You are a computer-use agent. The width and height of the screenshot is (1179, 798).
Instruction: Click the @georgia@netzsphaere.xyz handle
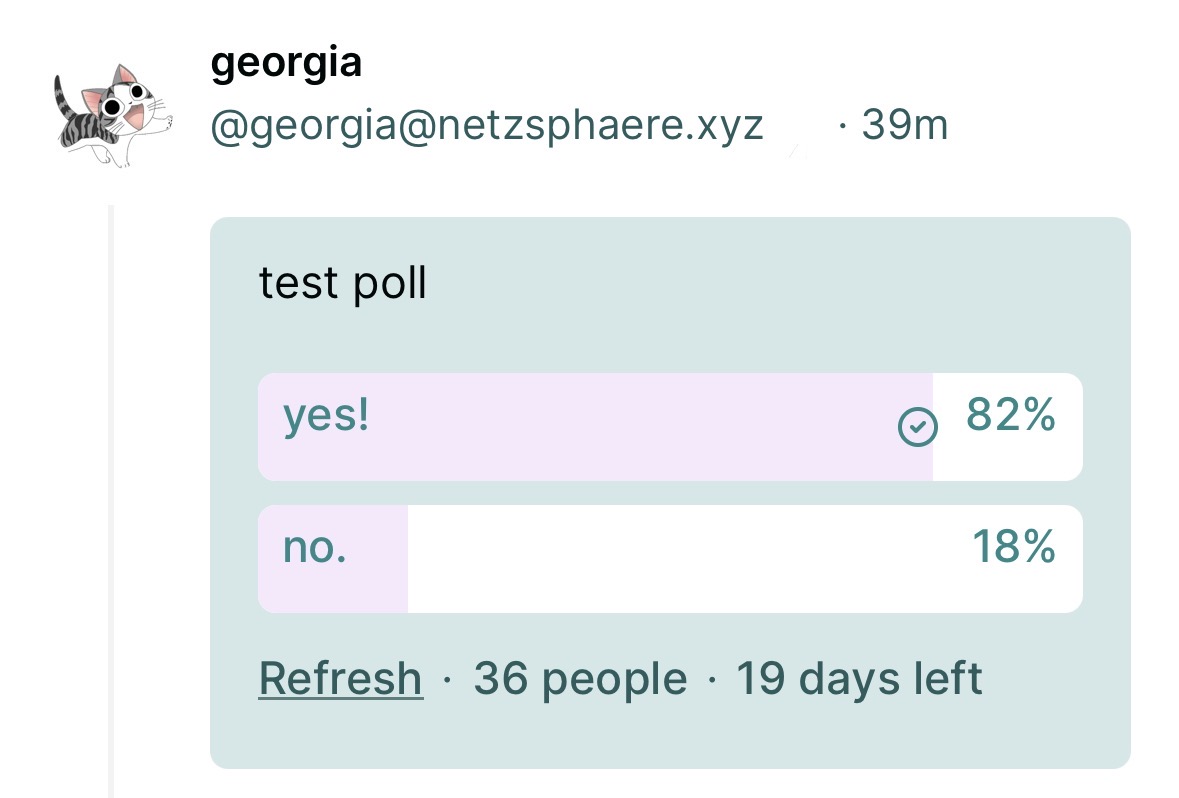coord(487,126)
